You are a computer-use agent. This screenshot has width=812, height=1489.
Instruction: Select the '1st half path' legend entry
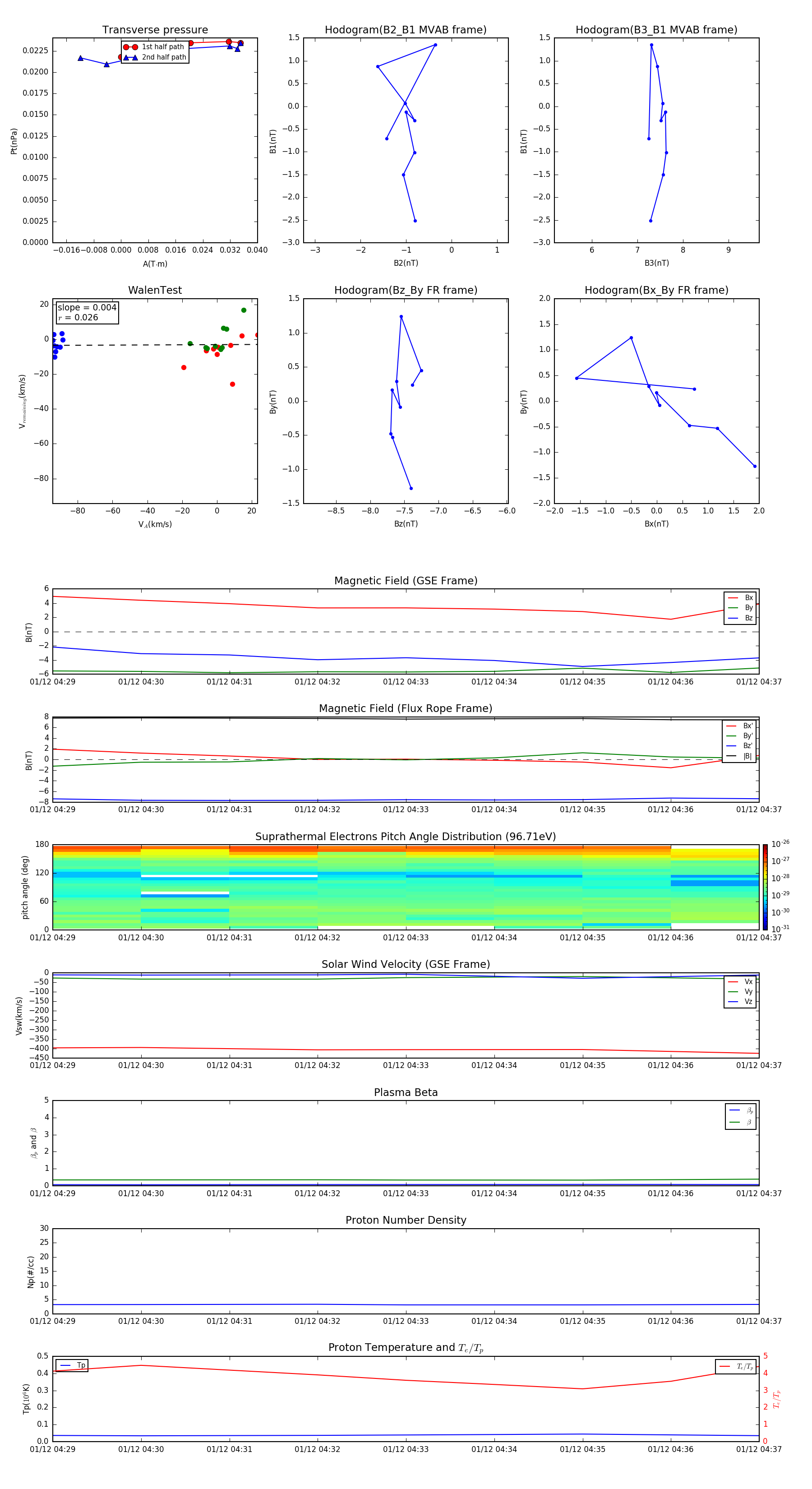[154, 47]
